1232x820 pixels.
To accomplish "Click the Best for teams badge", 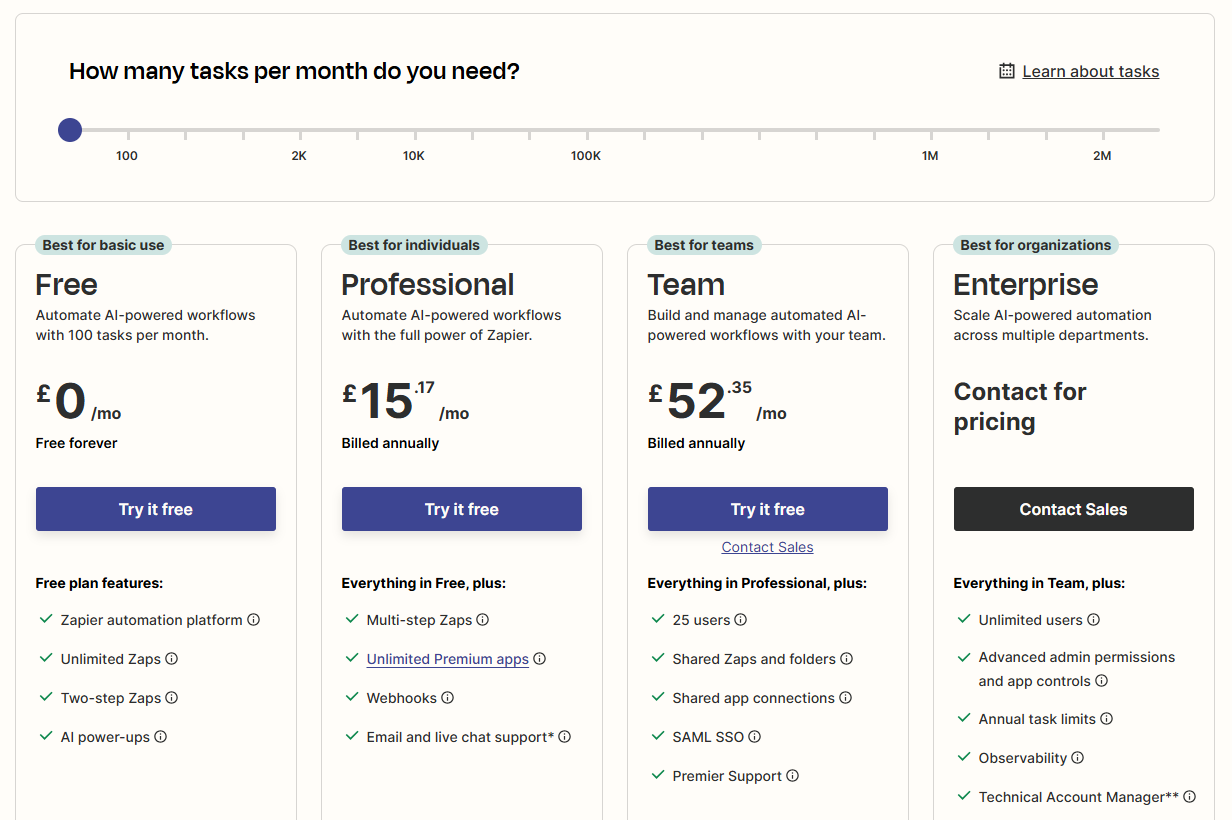I will pos(704,245).
